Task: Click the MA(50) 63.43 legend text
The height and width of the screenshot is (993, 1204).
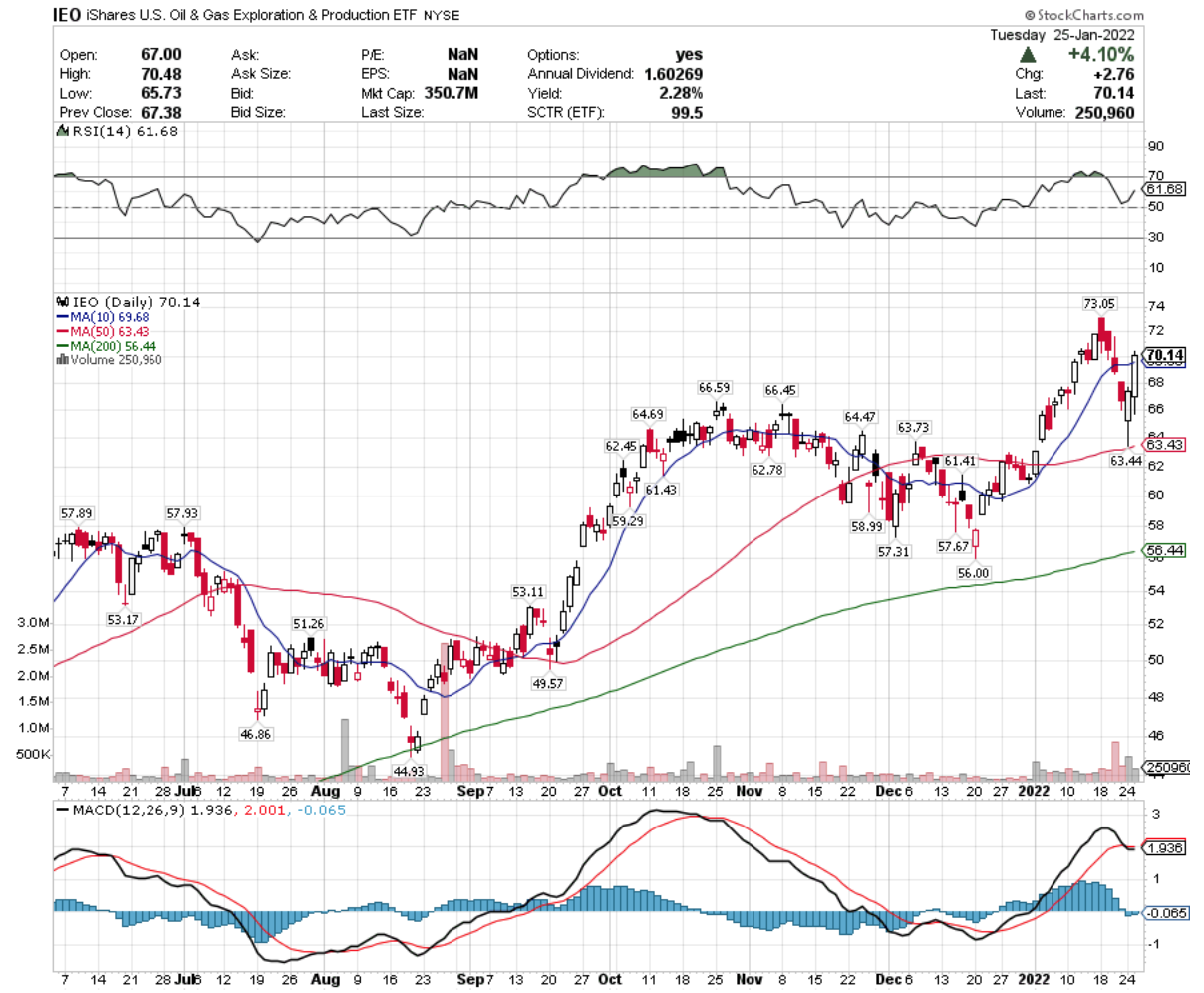Action: click(x=110, y=331)
